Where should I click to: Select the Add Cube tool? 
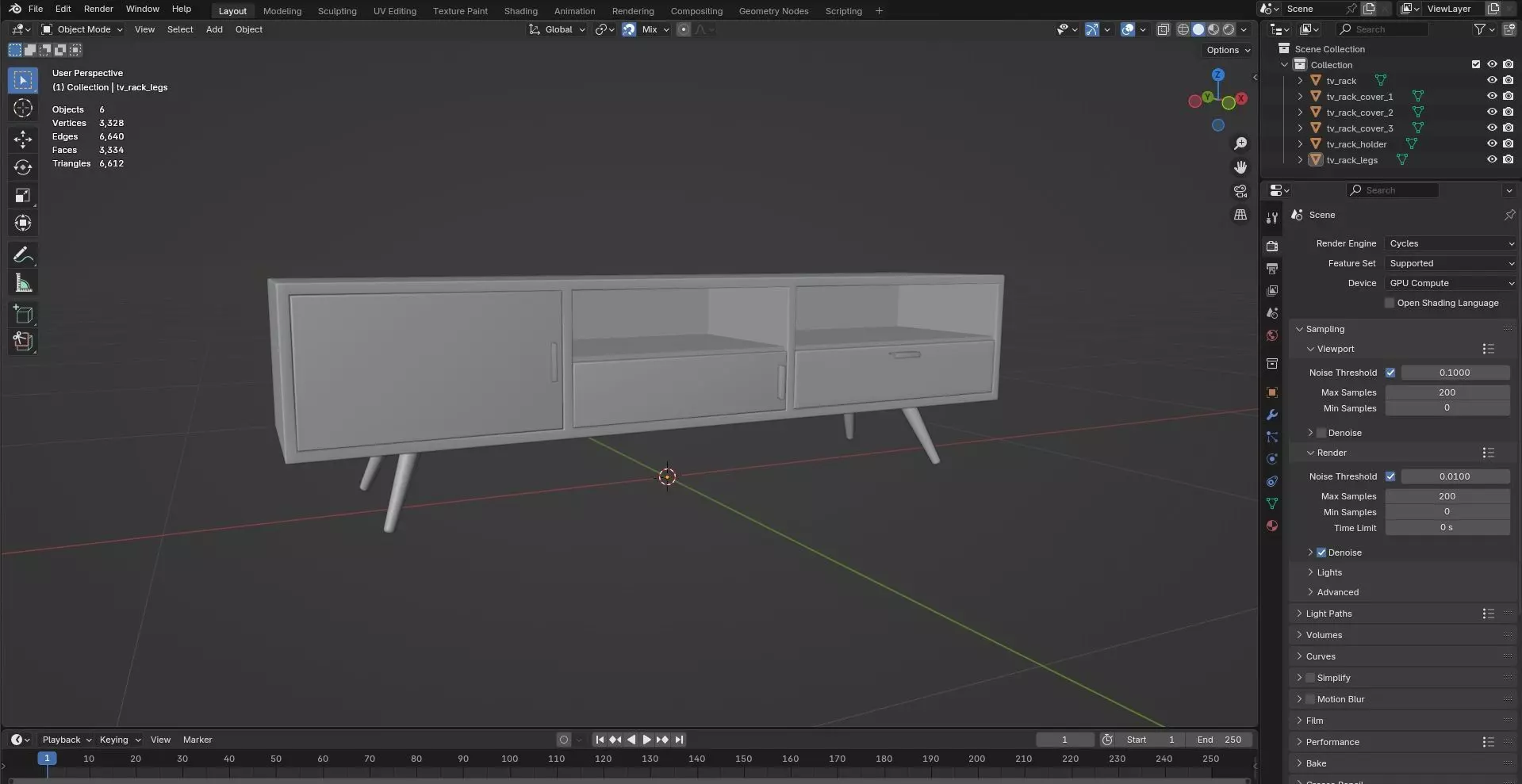tap(23, 314)
